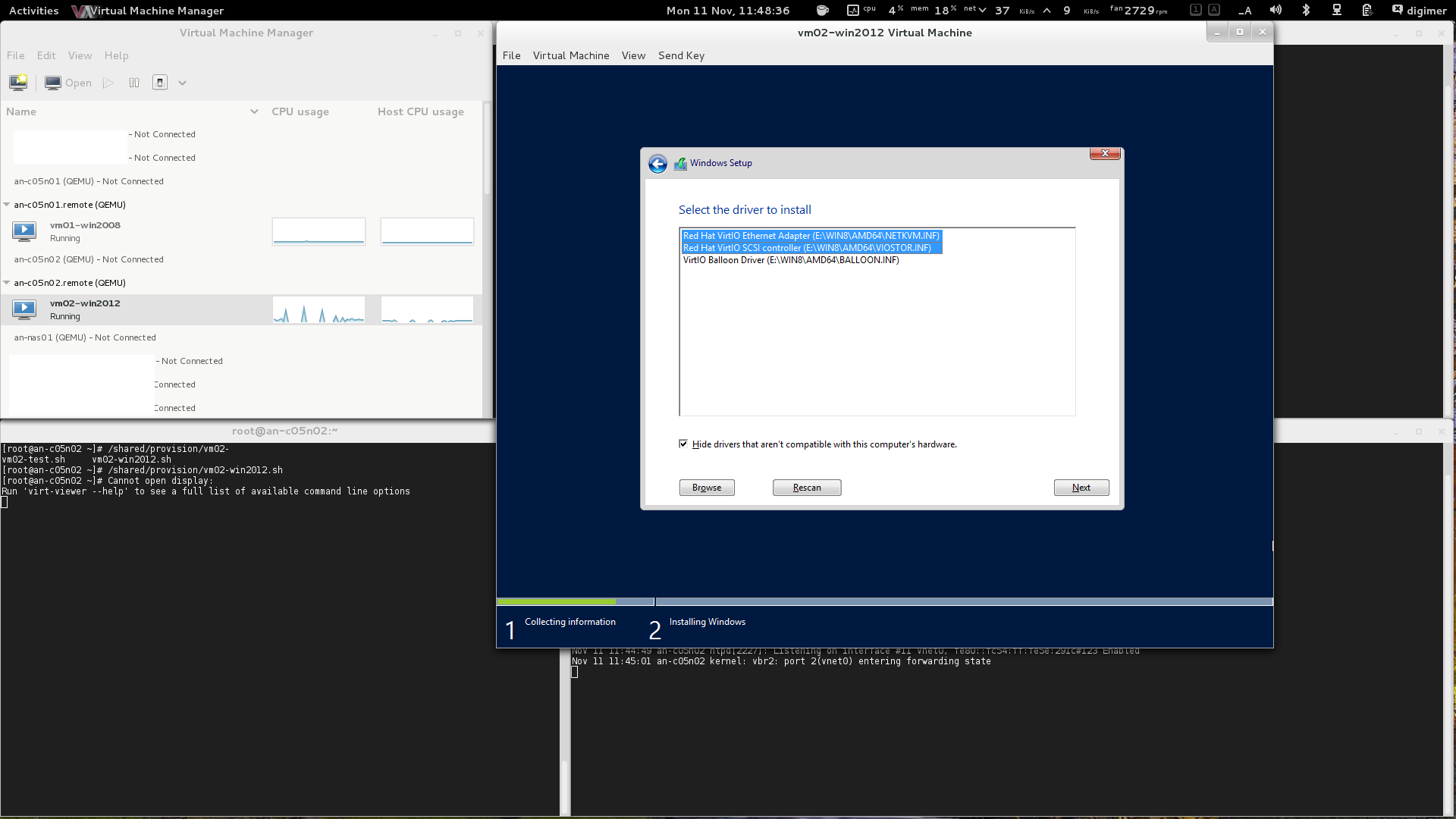Click the Bluetooth icon in top bar
This screenshot has height=819, width=1456.
pyautogui.click(x=1306, y=11)
